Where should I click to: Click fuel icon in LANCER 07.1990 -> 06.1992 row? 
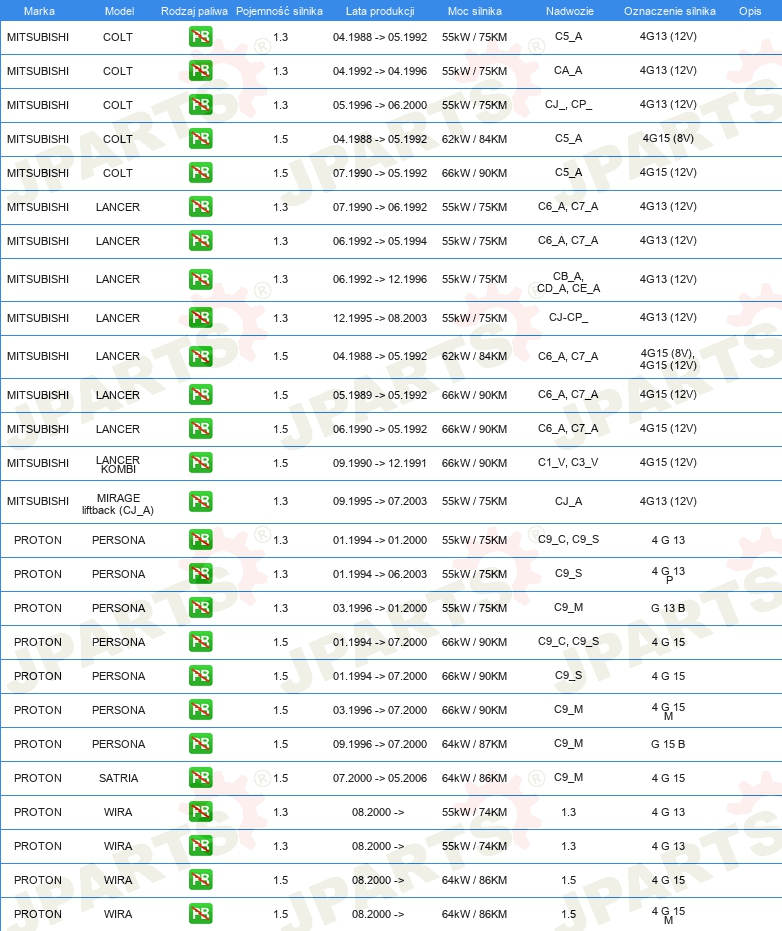pyautogui.click(x=201, y=207)
